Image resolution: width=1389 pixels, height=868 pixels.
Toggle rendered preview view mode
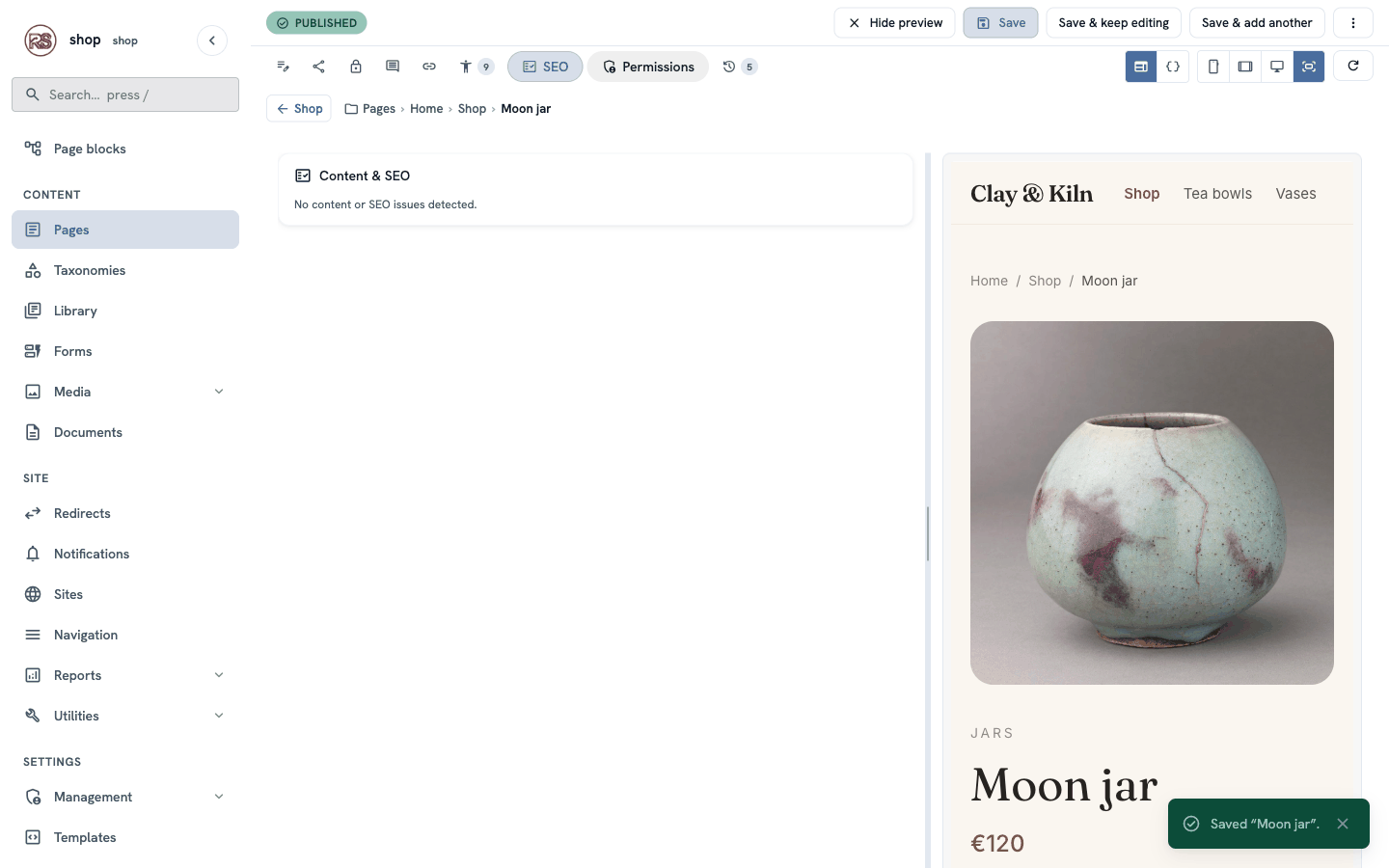pos(1141,67)
